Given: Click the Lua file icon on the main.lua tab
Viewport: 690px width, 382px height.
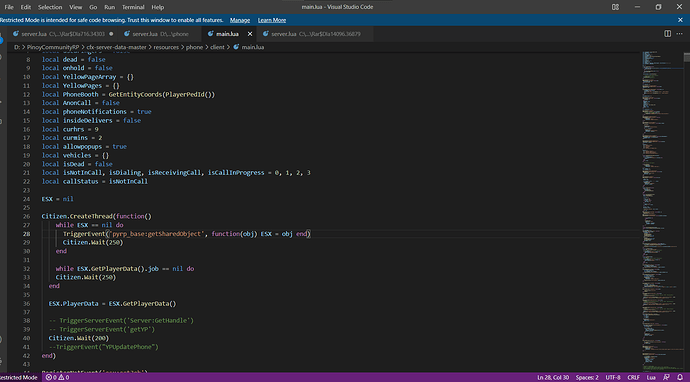Looking at the screenshot, I should (210, 34).
